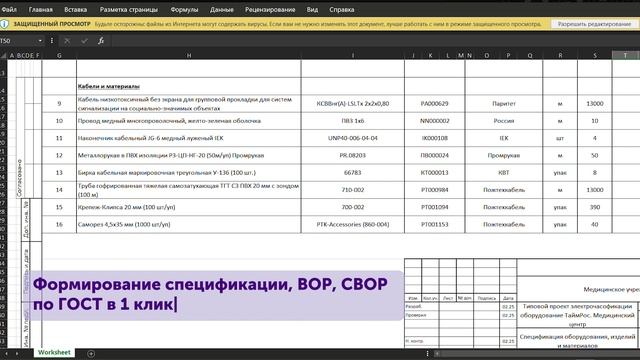Click the Select All corner triangle
This screenshot has height=360, width=640.
pyautogui.click(x=4, y=55)
